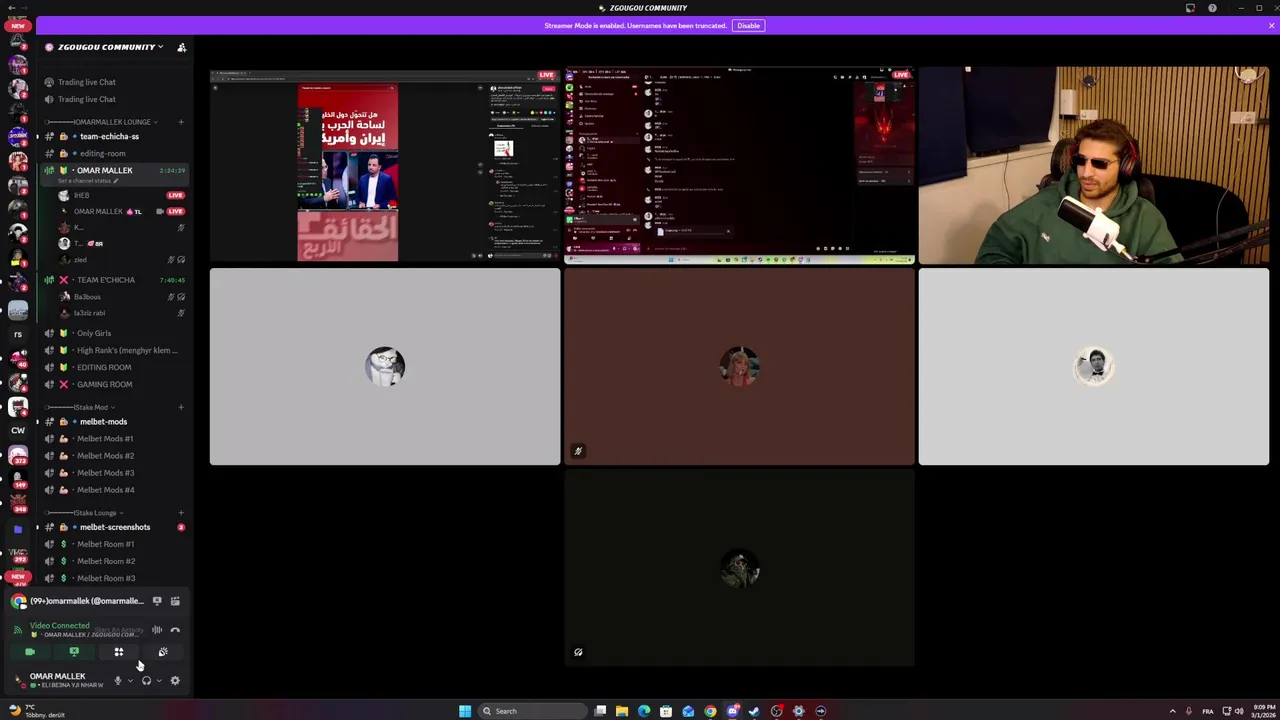Screen dimensions: 1280x720
Task: Open second live stream tile showing Discord chat
Action: click(740, 166)
